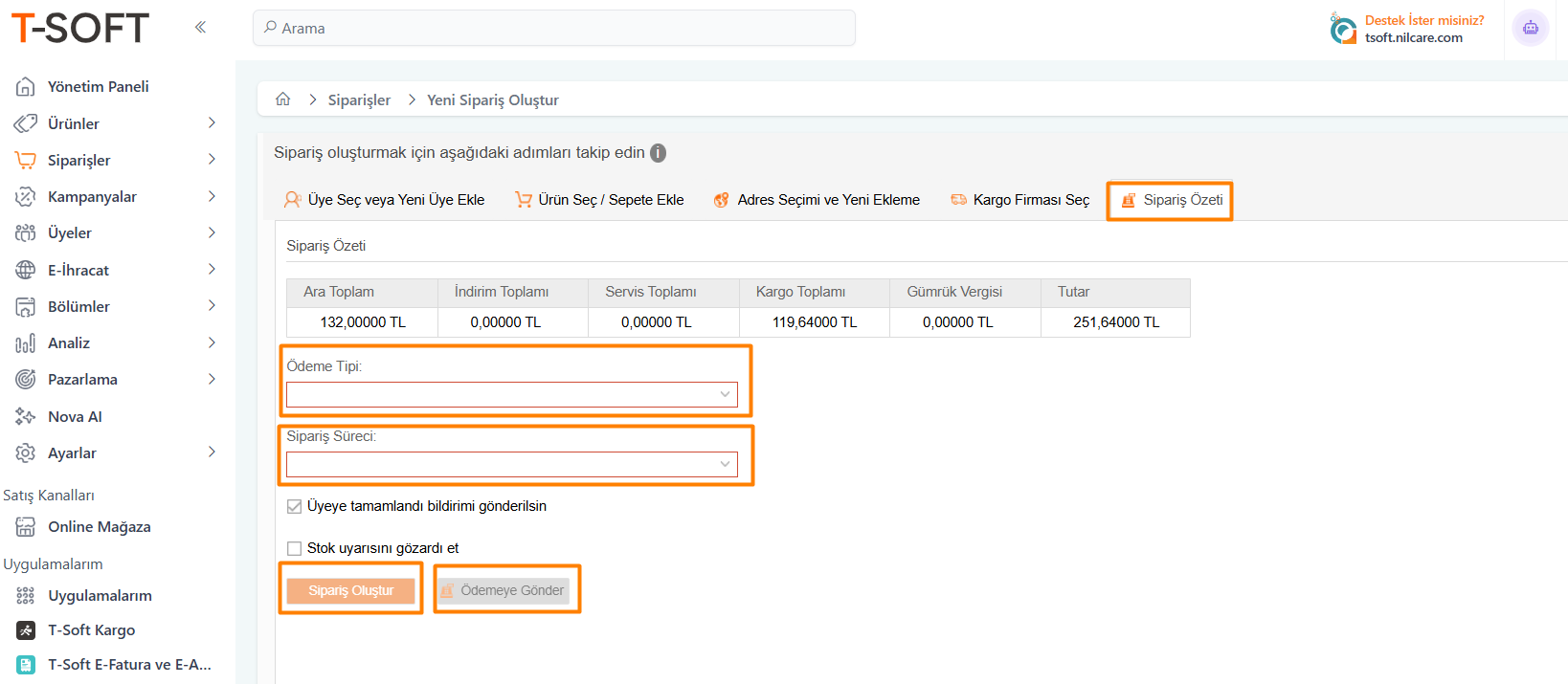Open the robot assistant icon
The image size is (1568, 684).
tap(1530, 28)
